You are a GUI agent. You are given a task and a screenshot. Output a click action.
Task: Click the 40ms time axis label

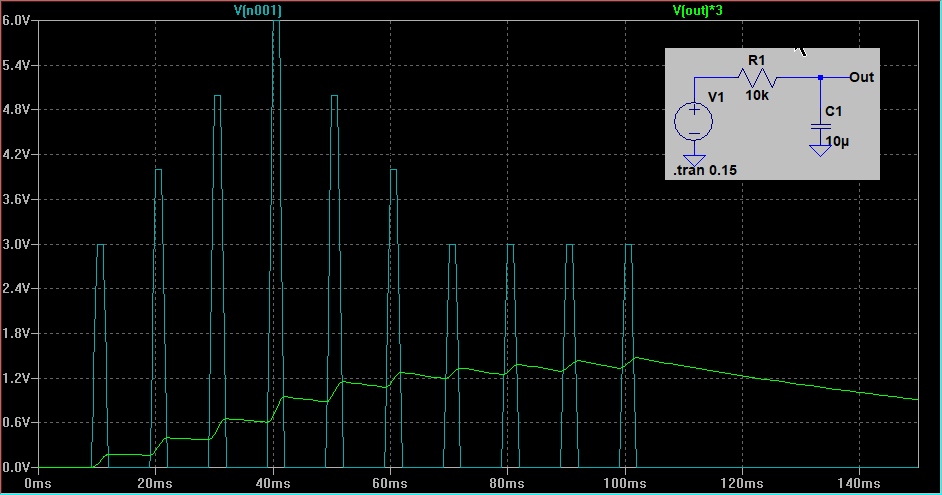273,483
